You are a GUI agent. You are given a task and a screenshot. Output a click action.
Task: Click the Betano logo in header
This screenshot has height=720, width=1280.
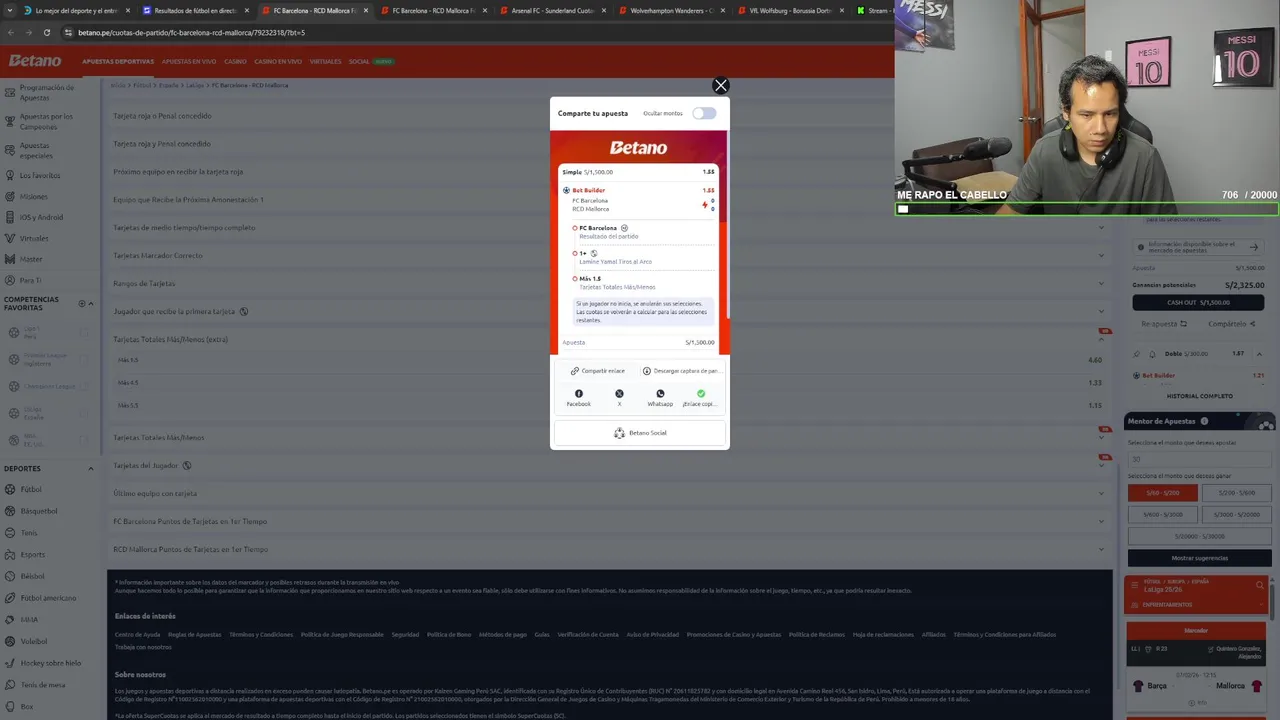(35, 61)
